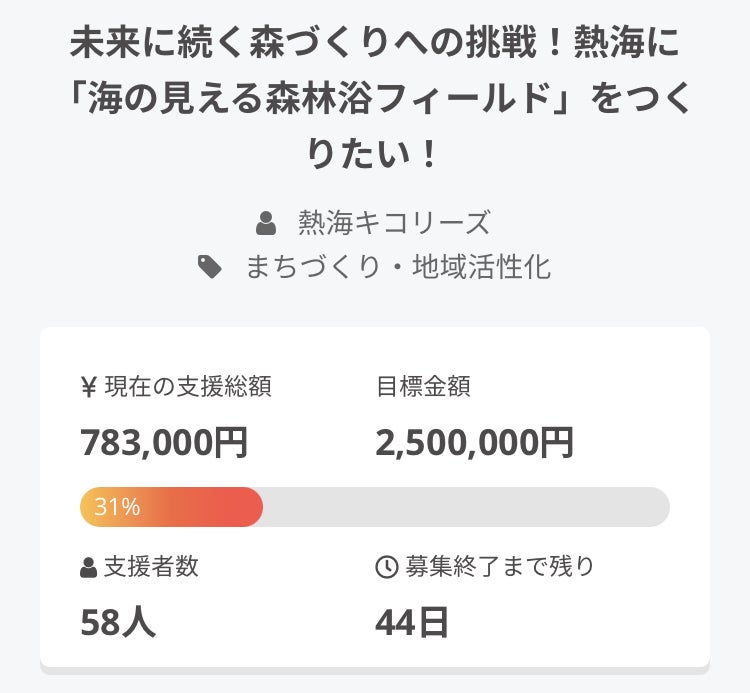The width and height of the screenshot is (750, 693).
Task: Click the 現在の支援総額 label
Action: pyautogui.click(x=188, y=387)
